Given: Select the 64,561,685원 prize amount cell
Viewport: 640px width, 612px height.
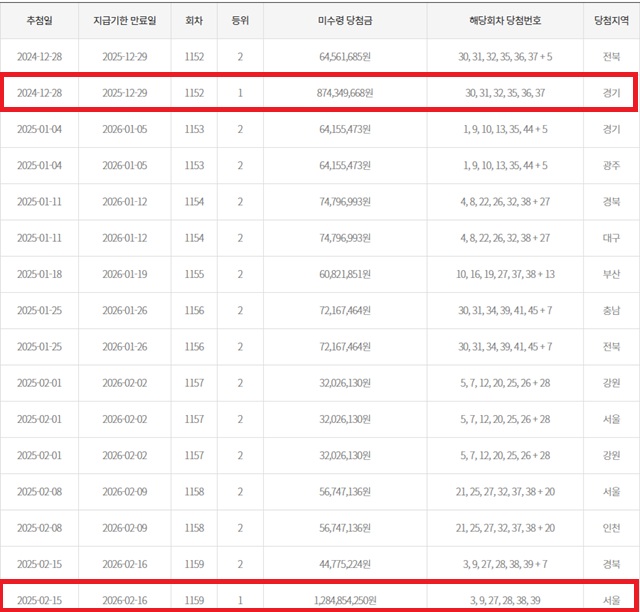Looking at the screenshot, I should [346, 57].
